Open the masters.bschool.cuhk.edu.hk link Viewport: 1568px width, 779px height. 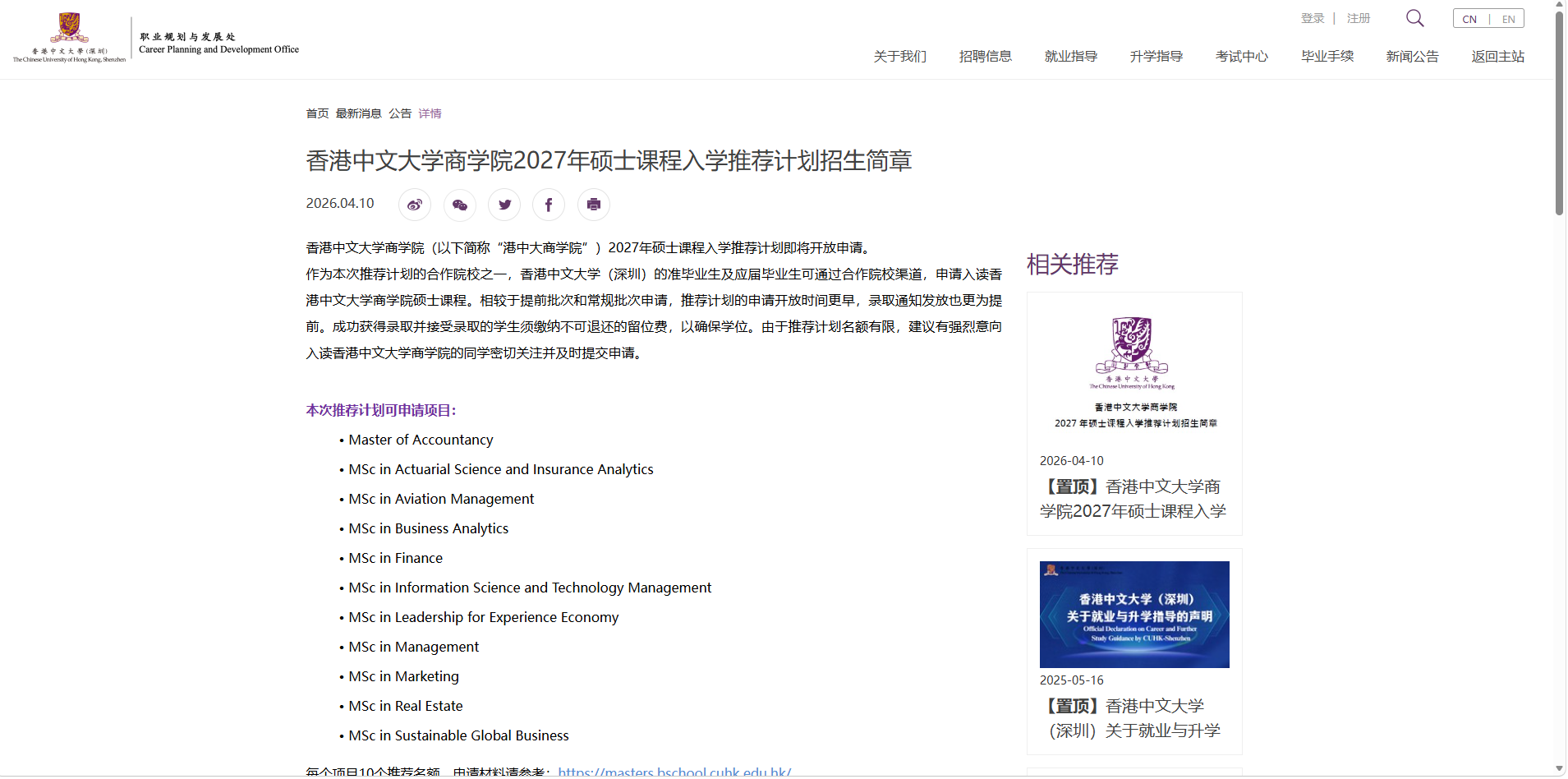pos(674,772)
